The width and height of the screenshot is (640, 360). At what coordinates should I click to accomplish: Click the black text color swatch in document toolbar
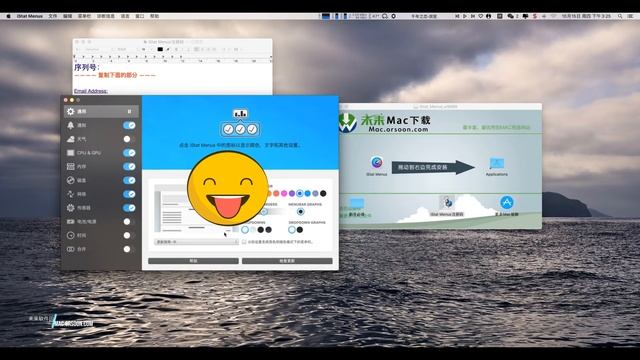[160, 49]
